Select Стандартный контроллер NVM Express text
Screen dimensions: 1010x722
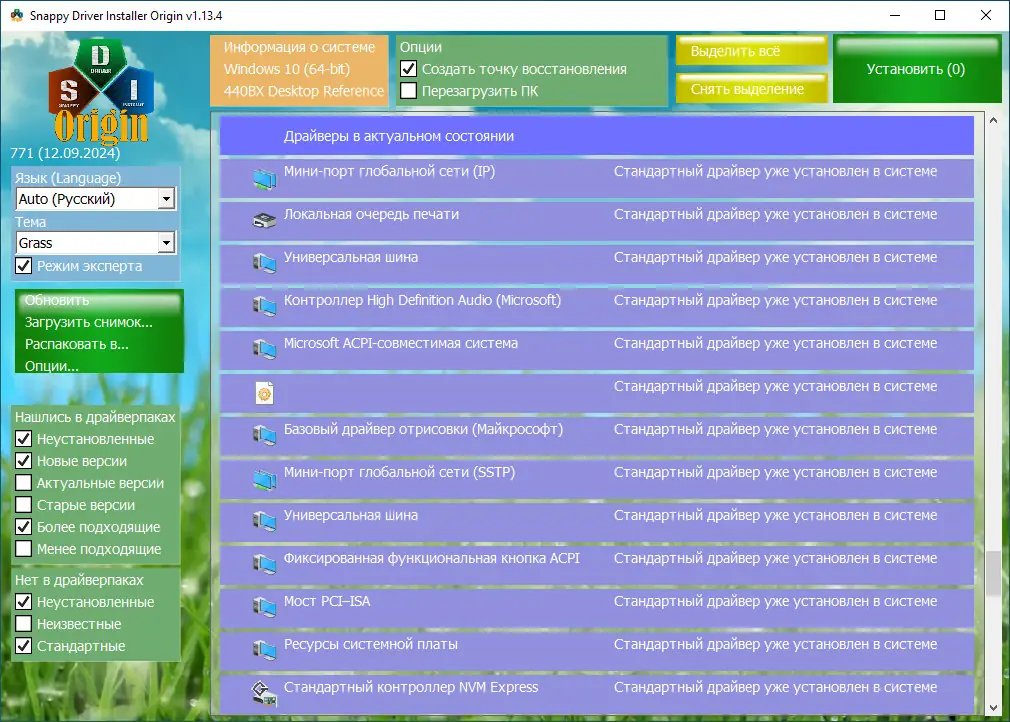(x=411, y=687)
